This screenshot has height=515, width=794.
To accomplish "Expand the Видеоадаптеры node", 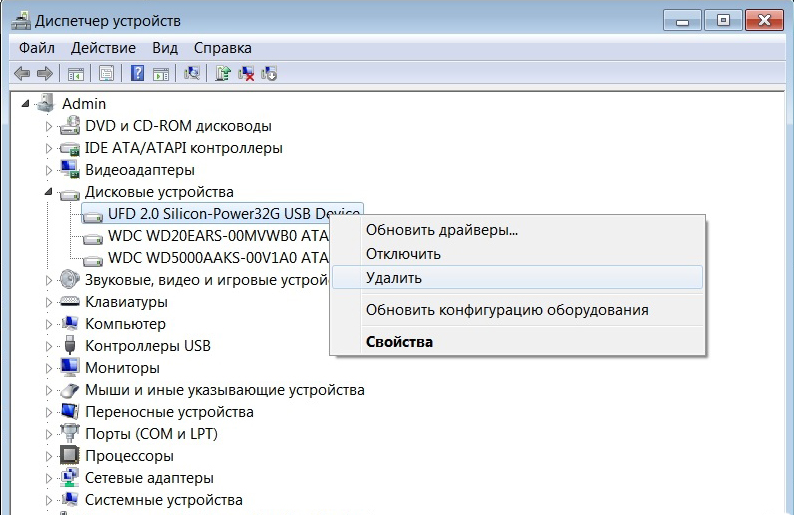I will tap(49, 170).
